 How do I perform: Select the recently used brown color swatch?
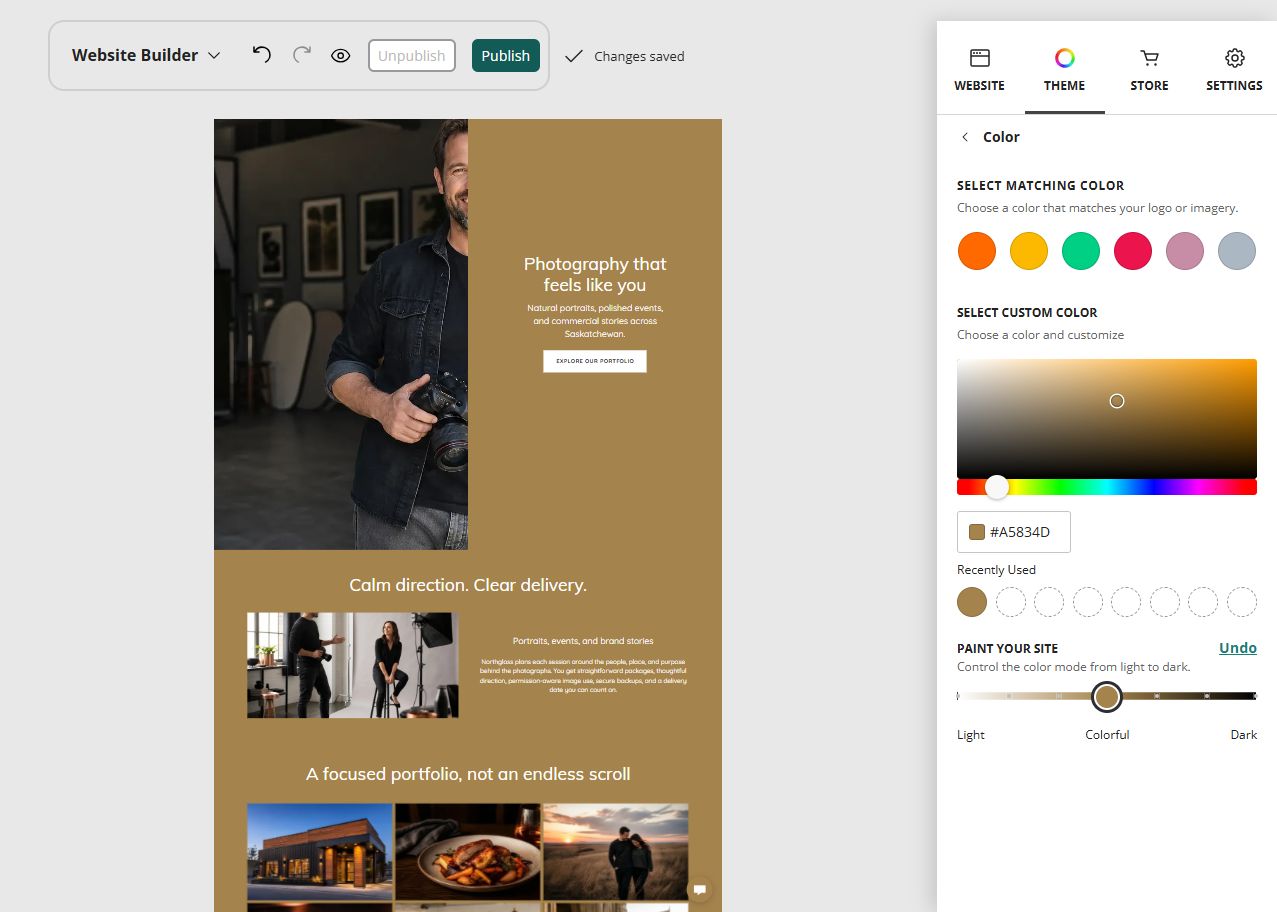tap(972, 602)
